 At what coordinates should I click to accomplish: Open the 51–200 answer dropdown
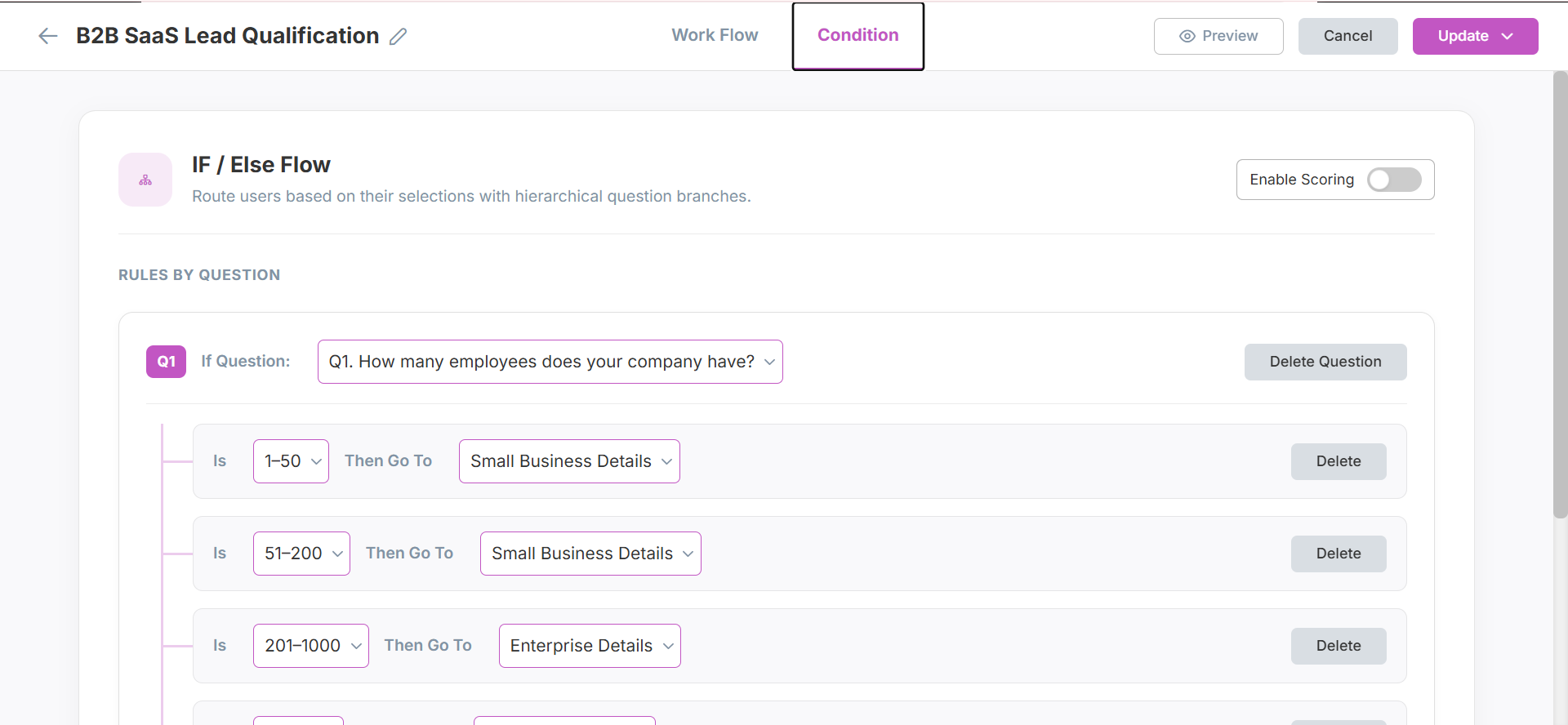pos(301,554)
